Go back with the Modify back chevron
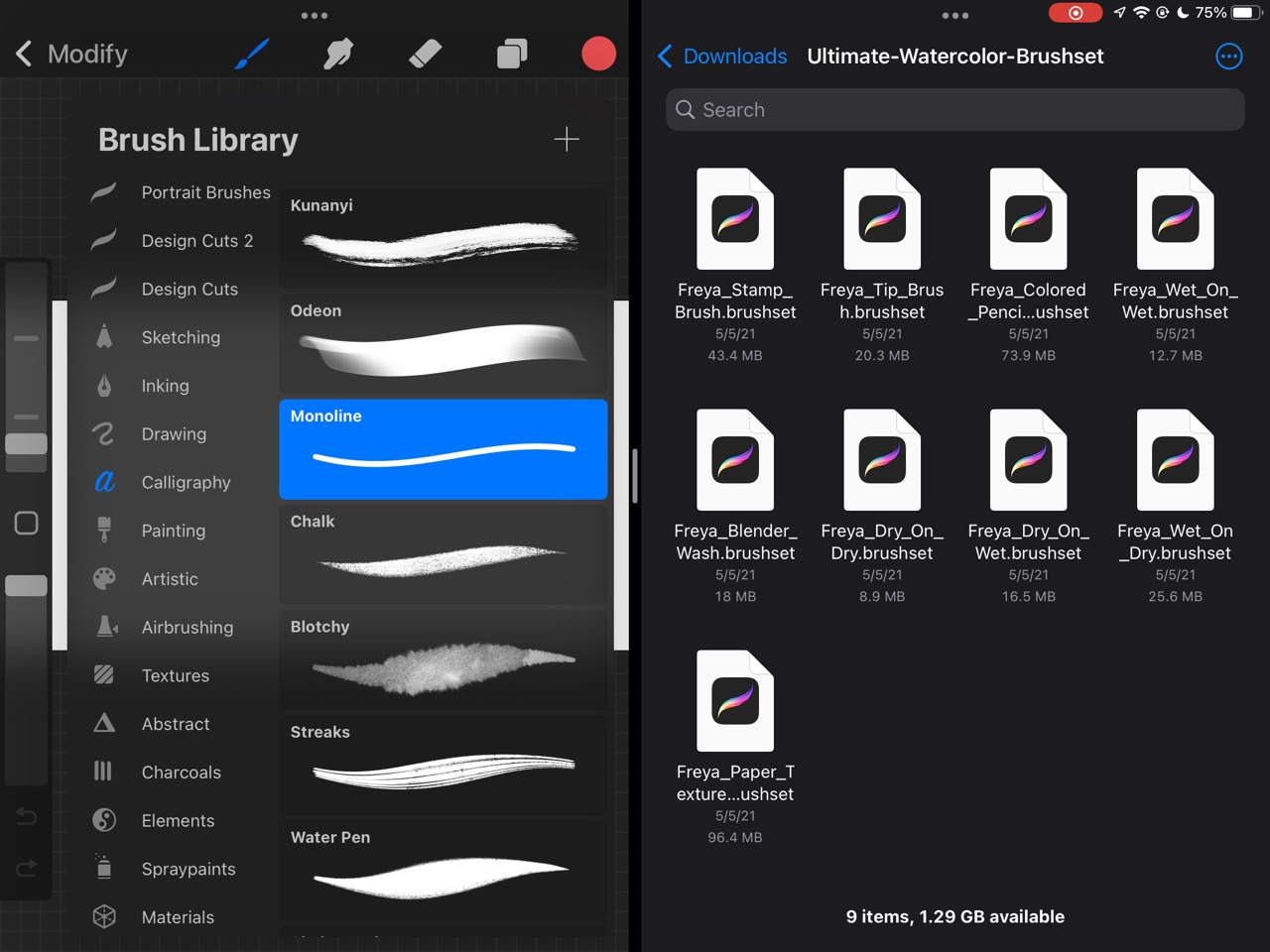This screenshot has width=1270, height=952. (x=23, y=54)
